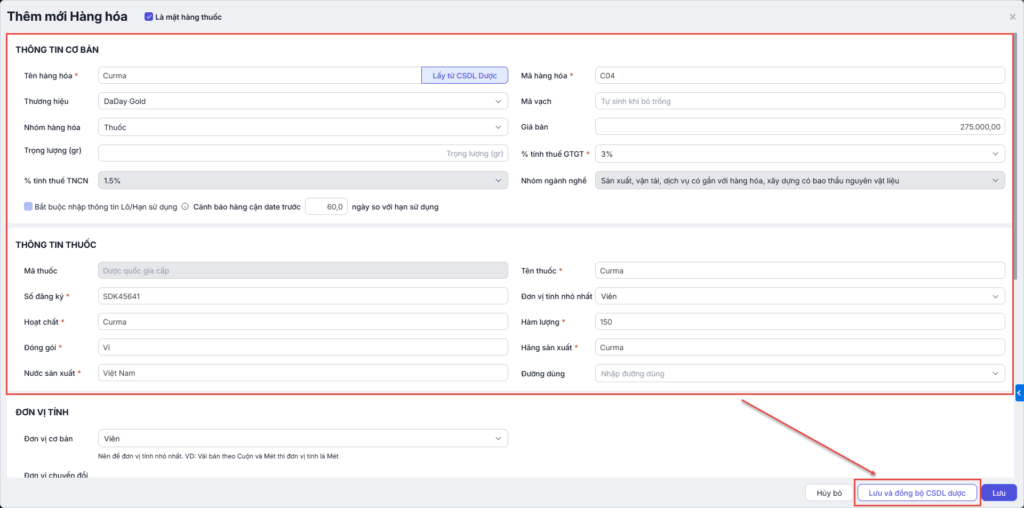Click the Mã hàng hóa field

tap(800, 75)
